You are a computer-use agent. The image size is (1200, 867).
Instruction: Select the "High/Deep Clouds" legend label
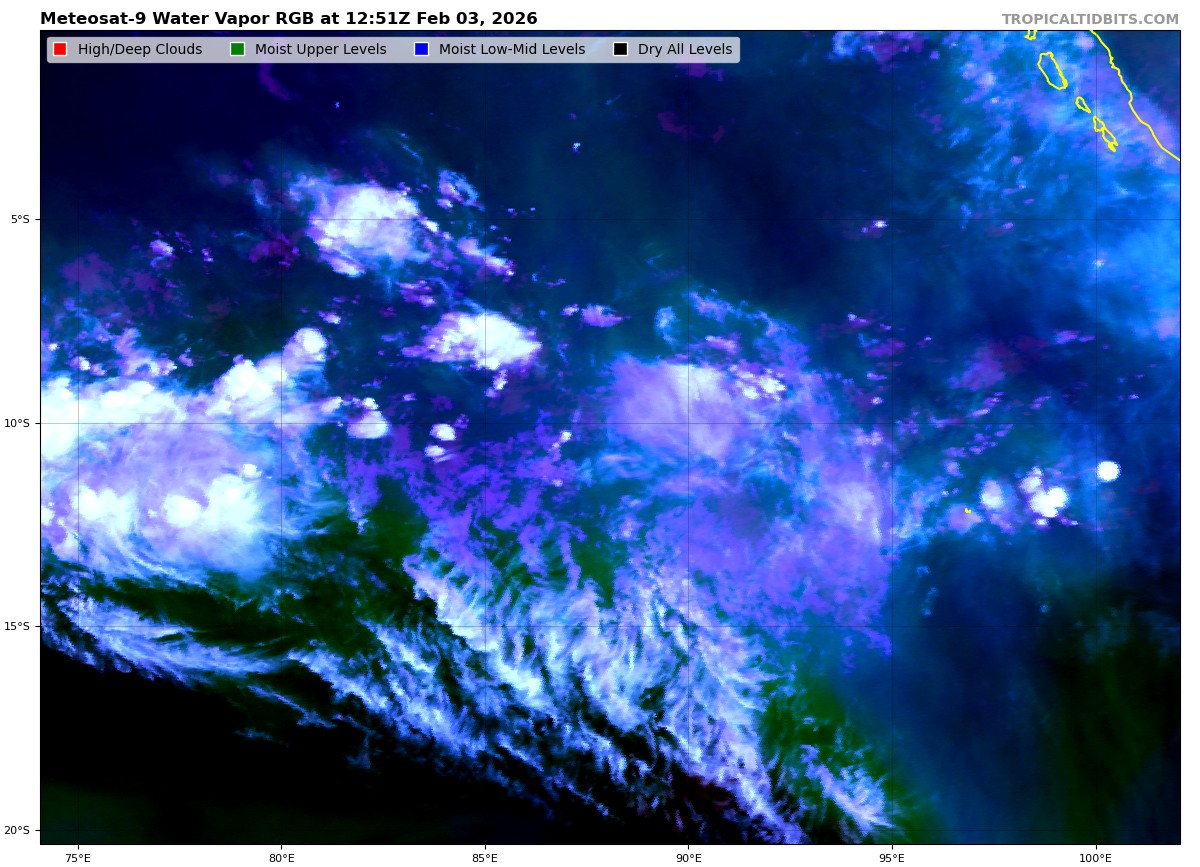pos(139,49)
